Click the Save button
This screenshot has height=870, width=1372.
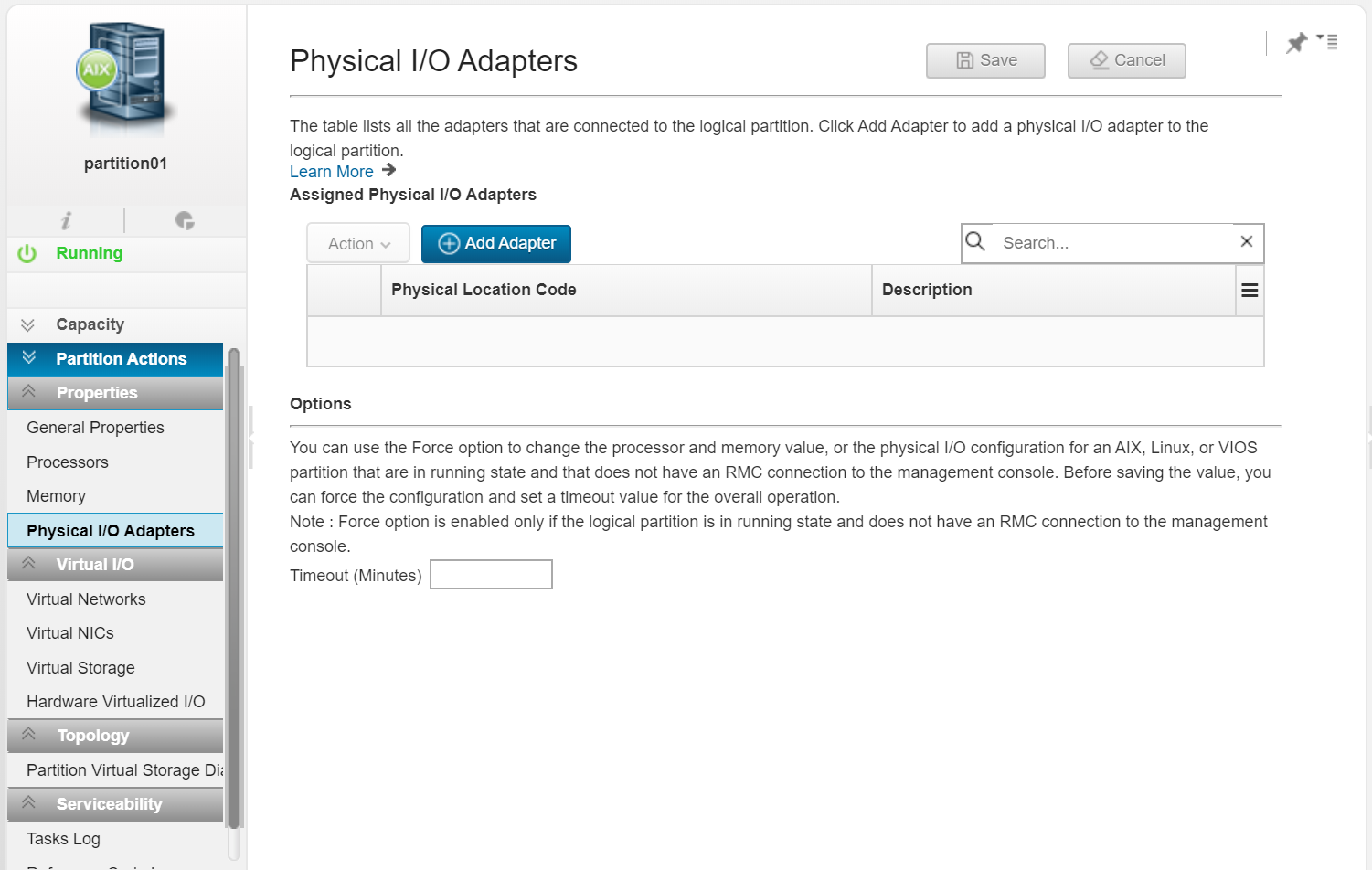click(x=985, y=60)
